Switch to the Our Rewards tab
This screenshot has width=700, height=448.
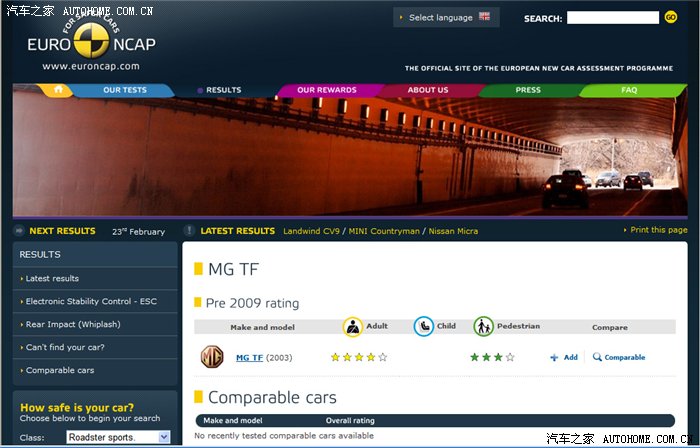click(326, 90)
